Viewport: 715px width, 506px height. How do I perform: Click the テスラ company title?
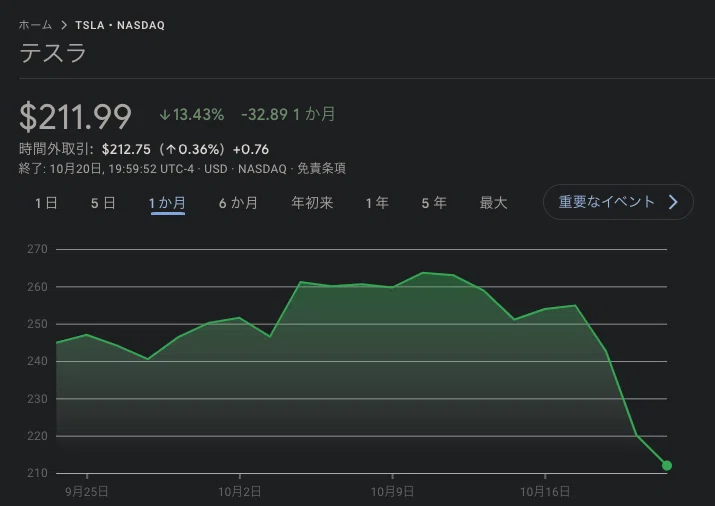pyautogui.click(x=53, y=52)
